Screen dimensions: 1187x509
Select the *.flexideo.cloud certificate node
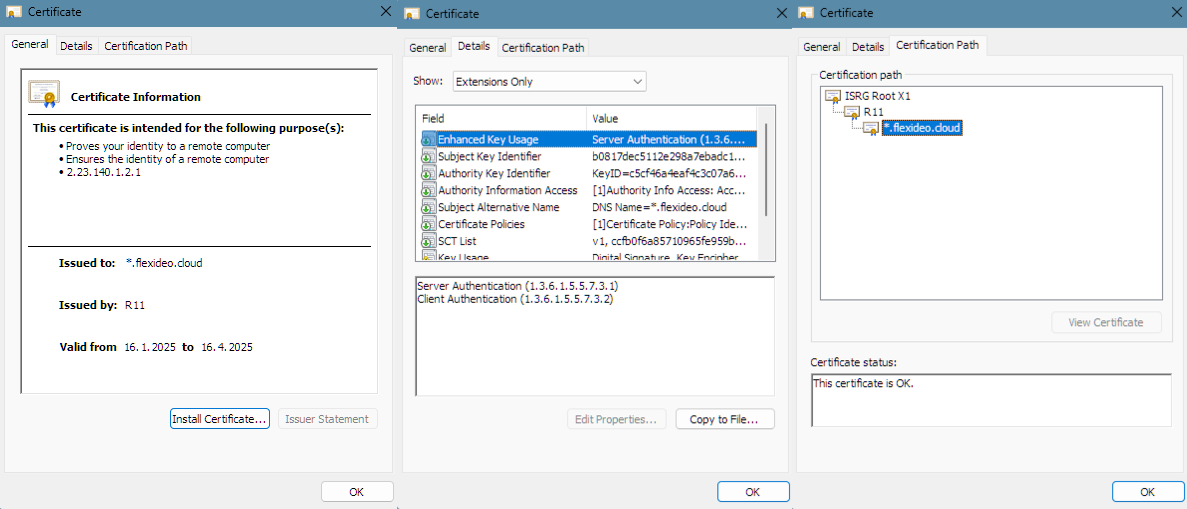[921, 128]
